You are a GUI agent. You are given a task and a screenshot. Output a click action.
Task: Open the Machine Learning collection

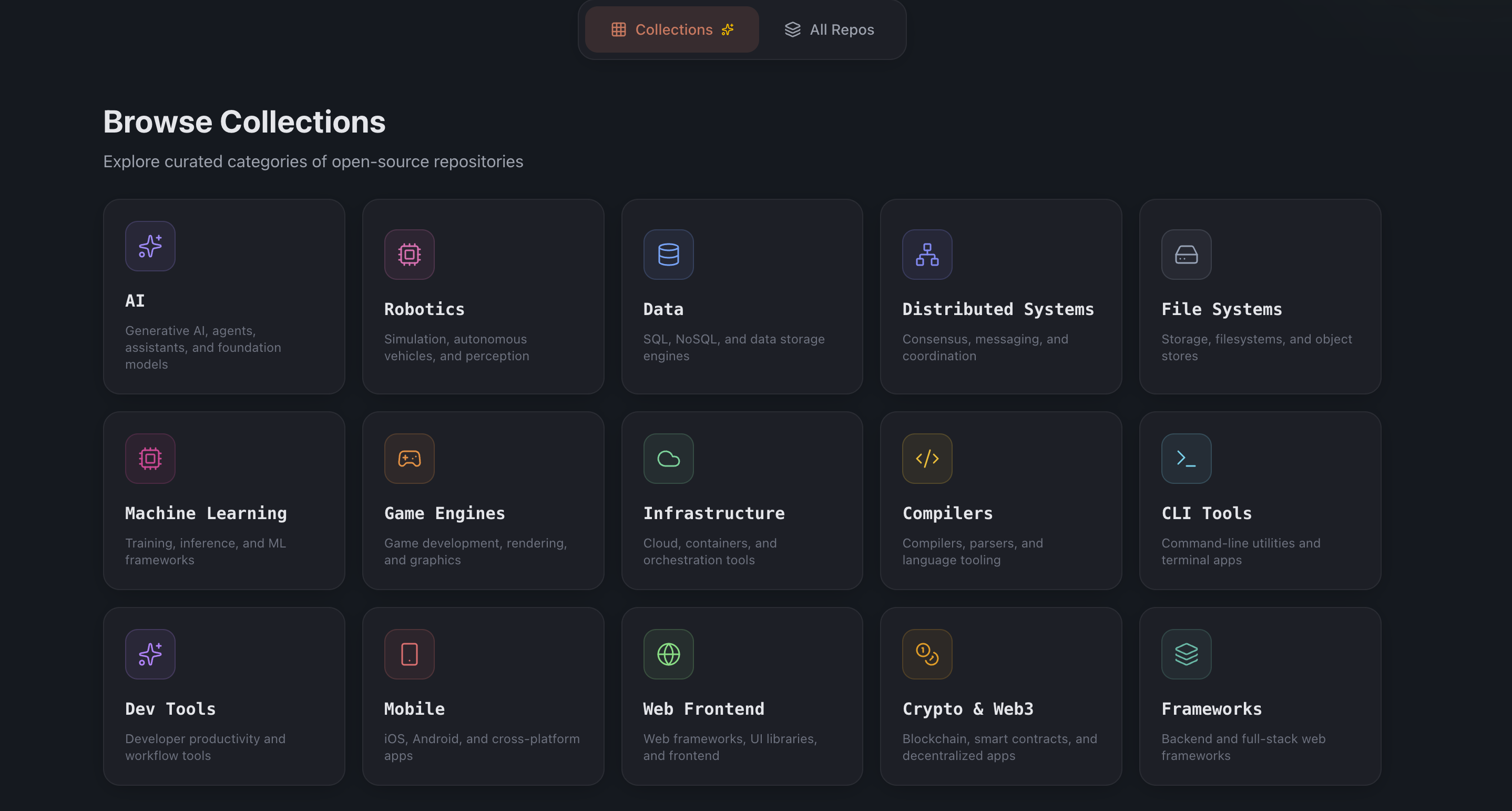(223, 500)
